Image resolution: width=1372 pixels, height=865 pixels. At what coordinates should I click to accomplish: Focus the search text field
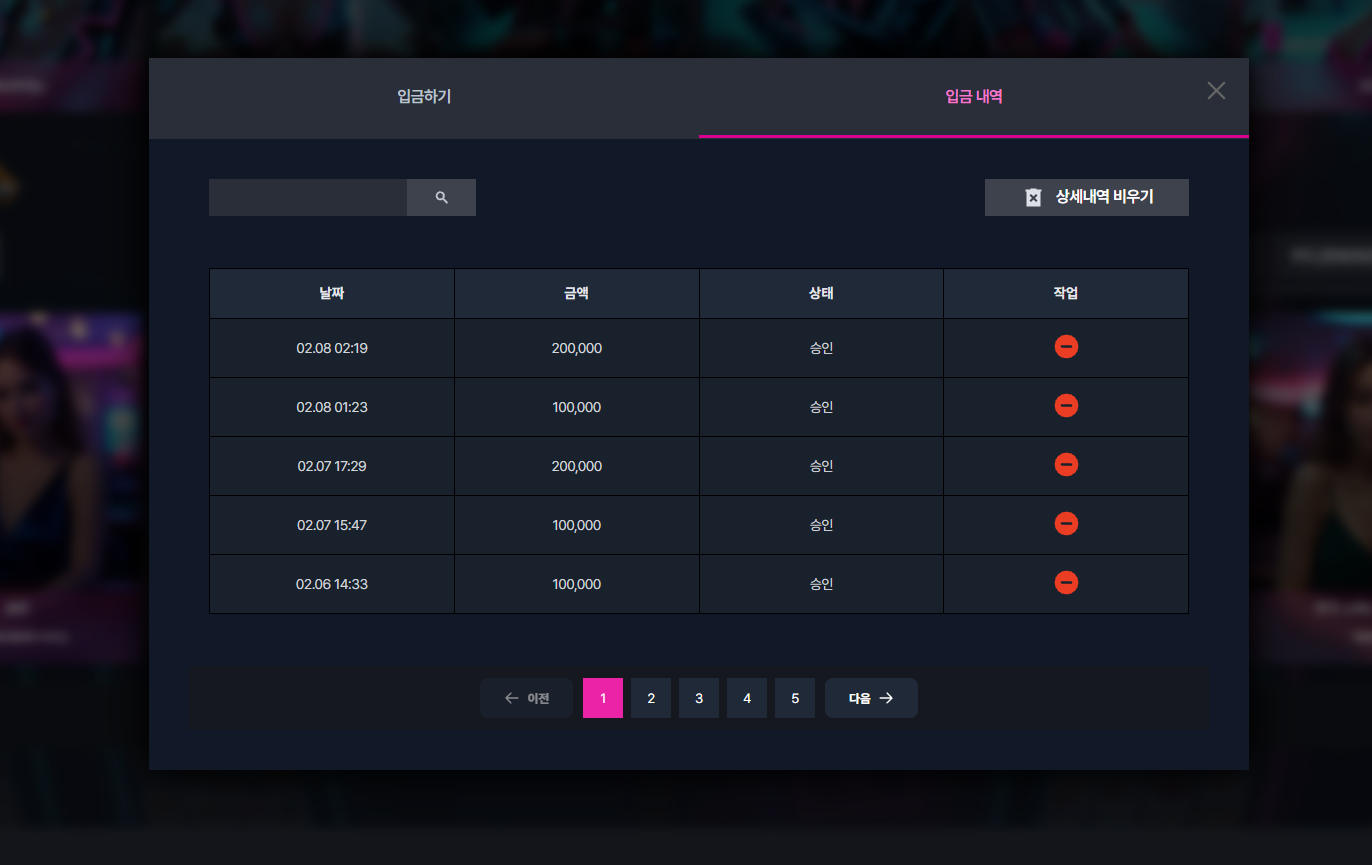(x=308, y=198)
